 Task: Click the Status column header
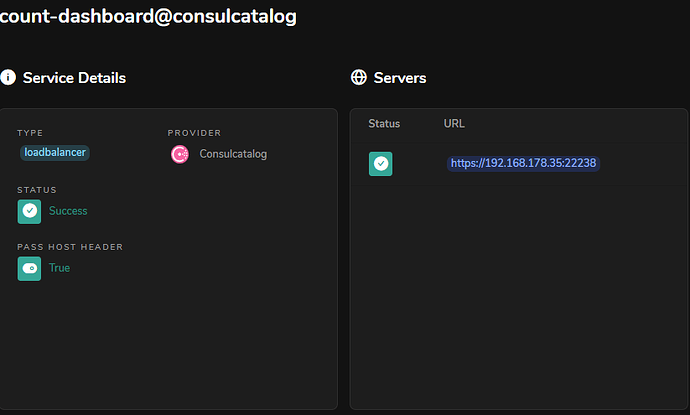(x=384, y=124)
